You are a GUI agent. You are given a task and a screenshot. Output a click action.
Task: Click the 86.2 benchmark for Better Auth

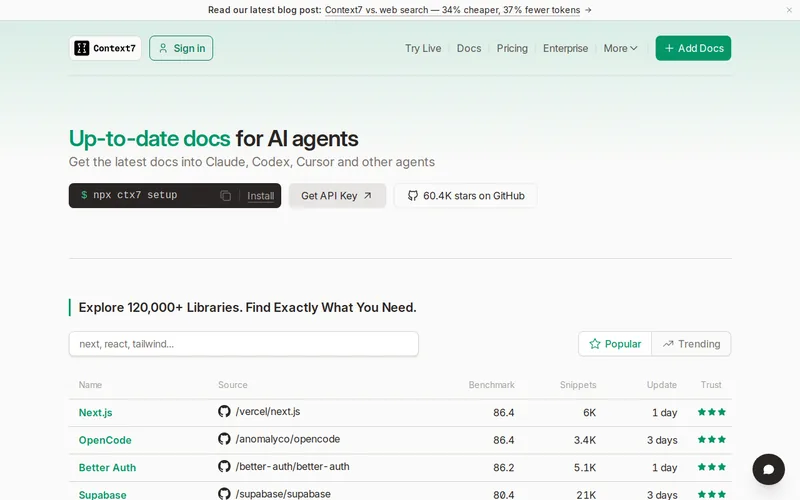[504, 467]
